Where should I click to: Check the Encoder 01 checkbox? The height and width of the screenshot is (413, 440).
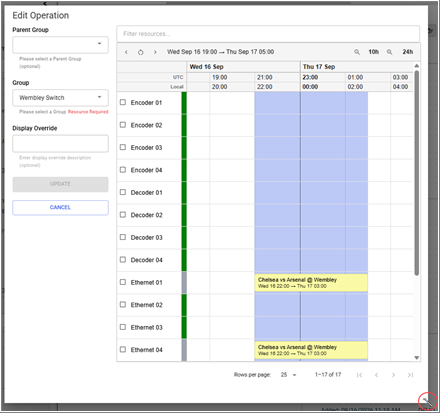(123, 102)
